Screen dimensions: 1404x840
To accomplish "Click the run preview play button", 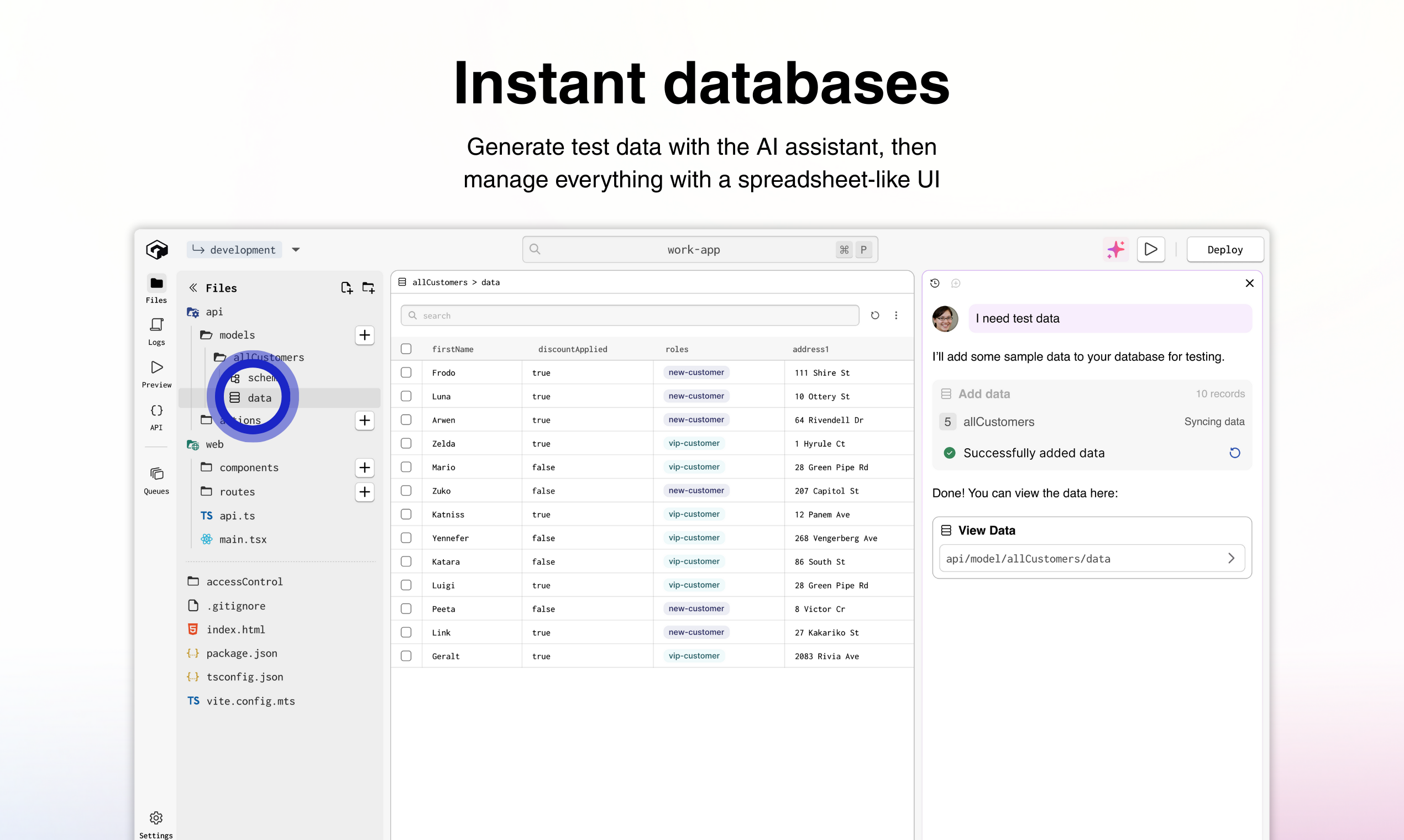I will (1150, 250).
